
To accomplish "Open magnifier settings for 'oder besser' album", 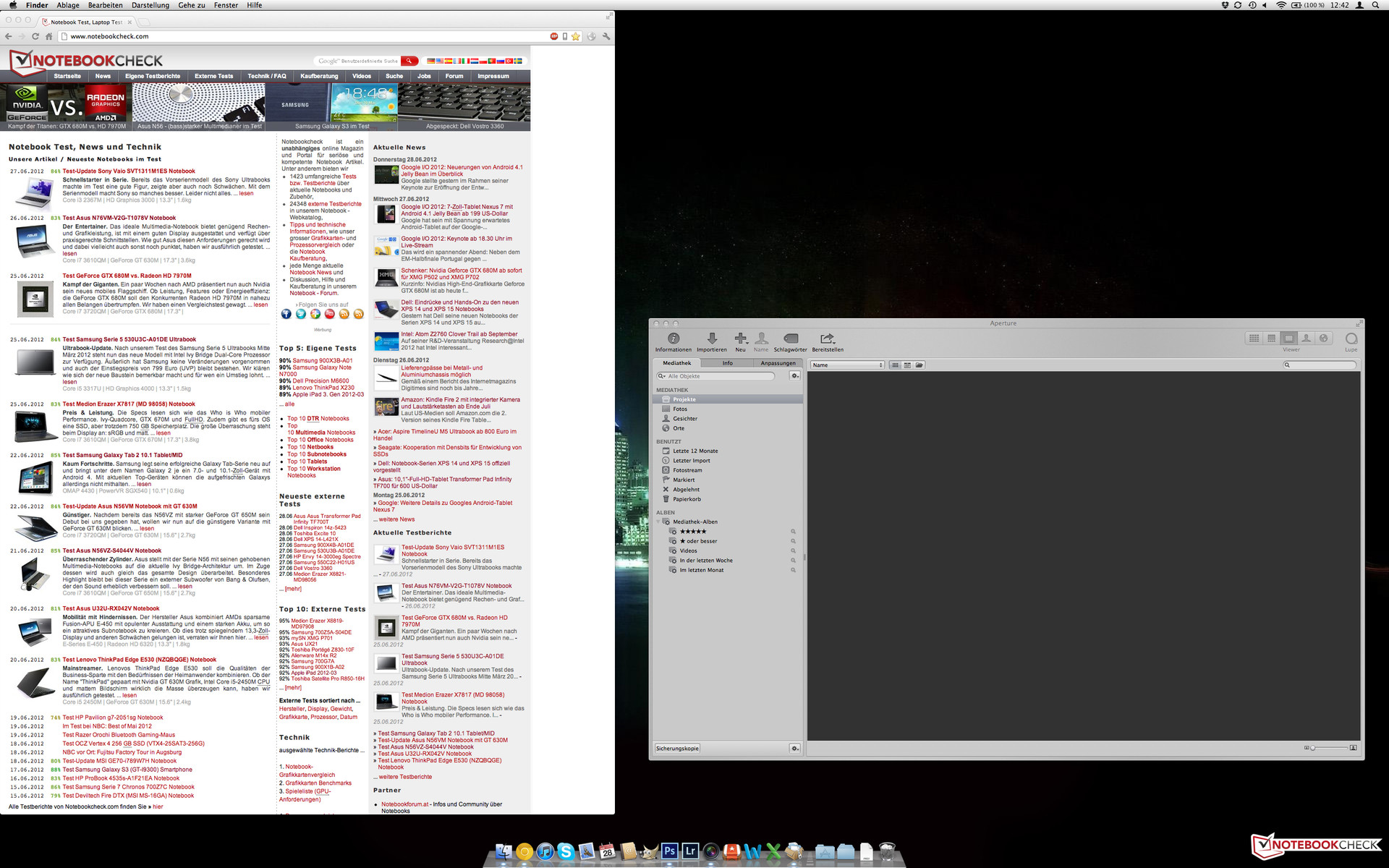I will pyautogui.click(x=793, y=541).
